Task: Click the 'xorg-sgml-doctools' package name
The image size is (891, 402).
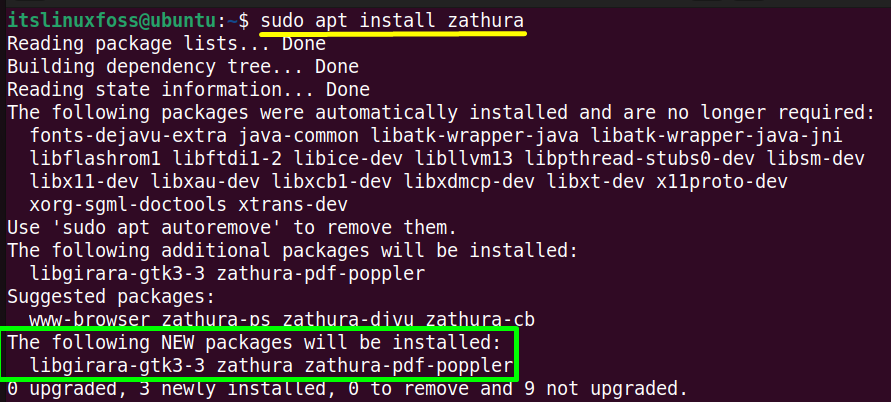Action: [128, 205]
